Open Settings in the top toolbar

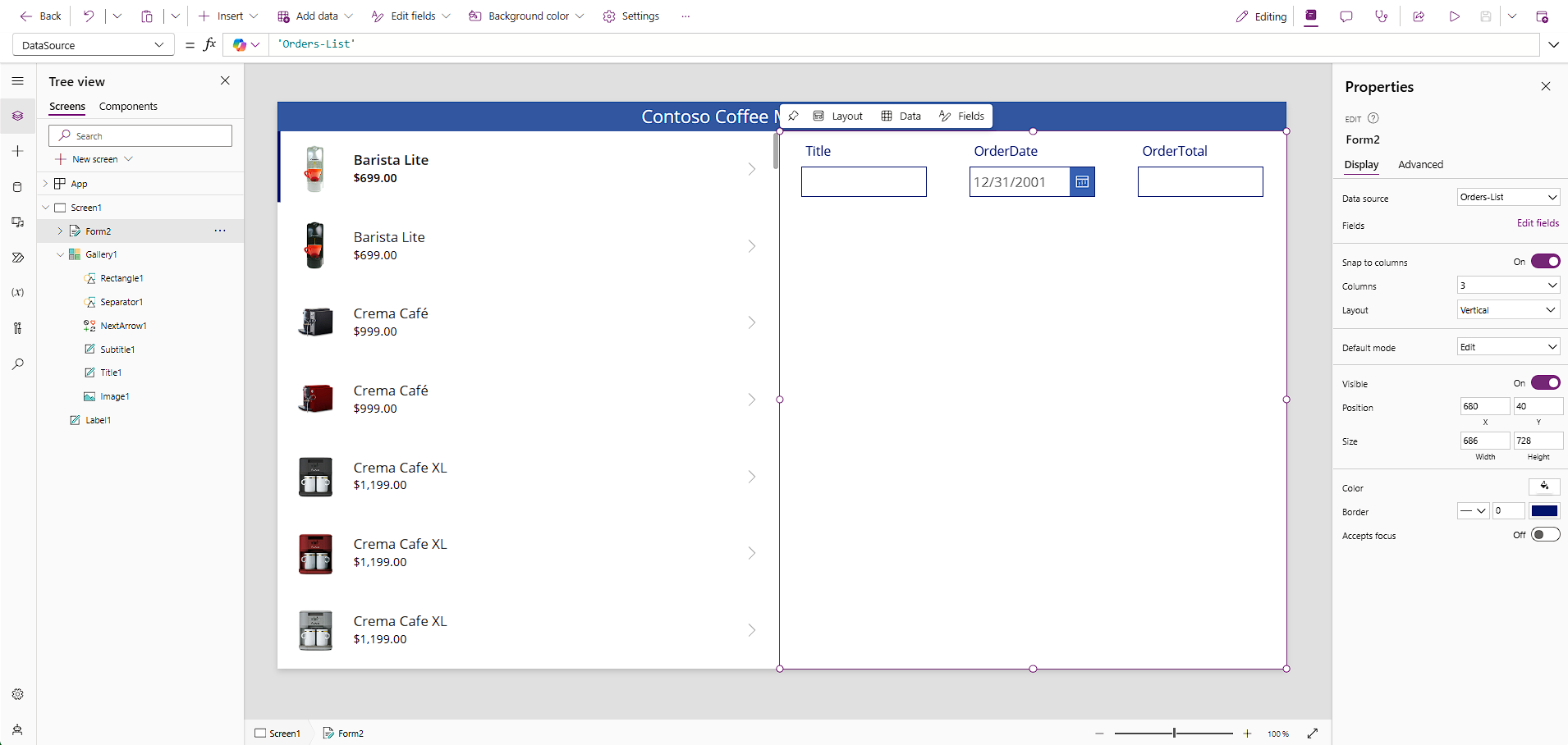click(x=630, y=16)
